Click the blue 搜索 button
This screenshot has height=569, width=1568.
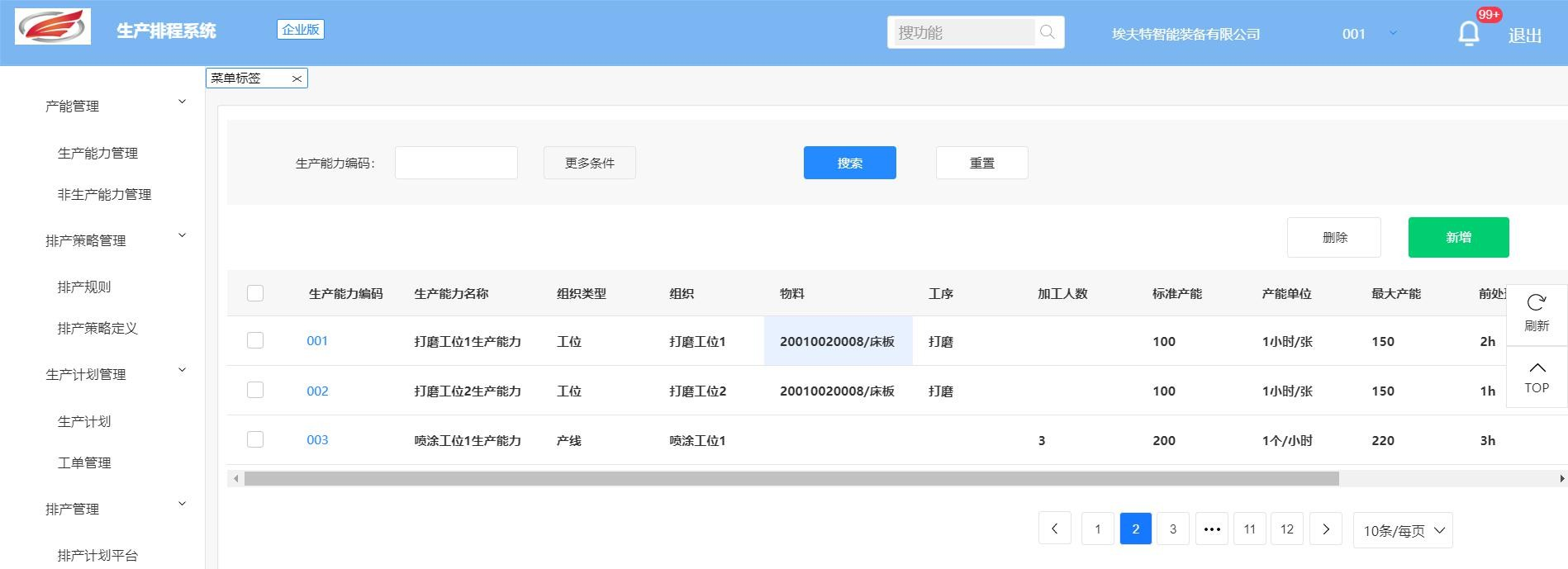pyautogui.click(x=849, y=163)
